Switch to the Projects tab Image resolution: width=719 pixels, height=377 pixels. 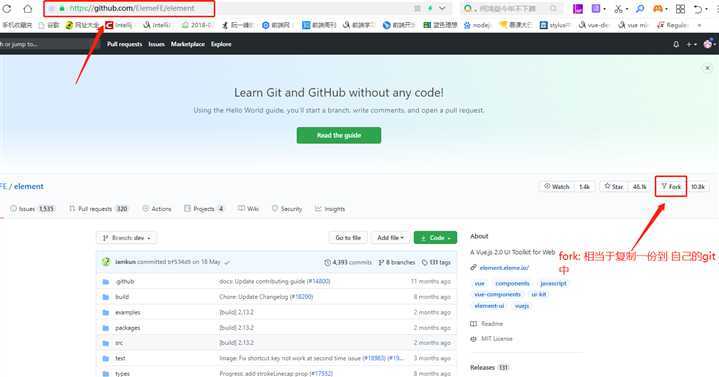pos(204,209)
